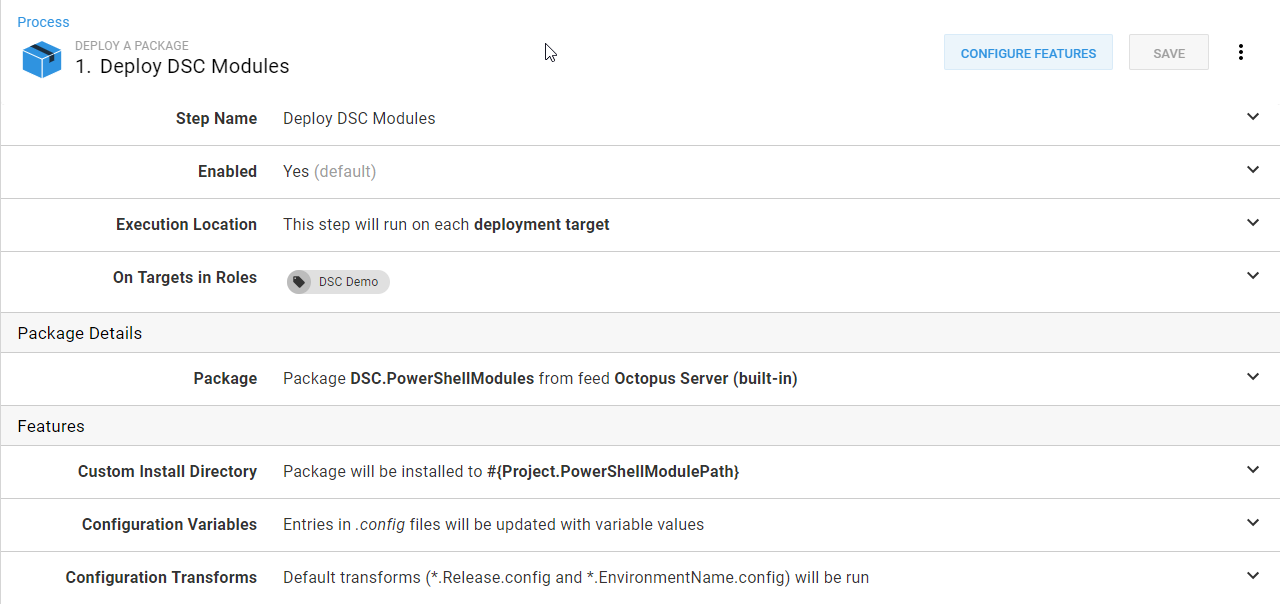Click the Package Details section header
Viewport: 1280px width, 604px height.
80,333
